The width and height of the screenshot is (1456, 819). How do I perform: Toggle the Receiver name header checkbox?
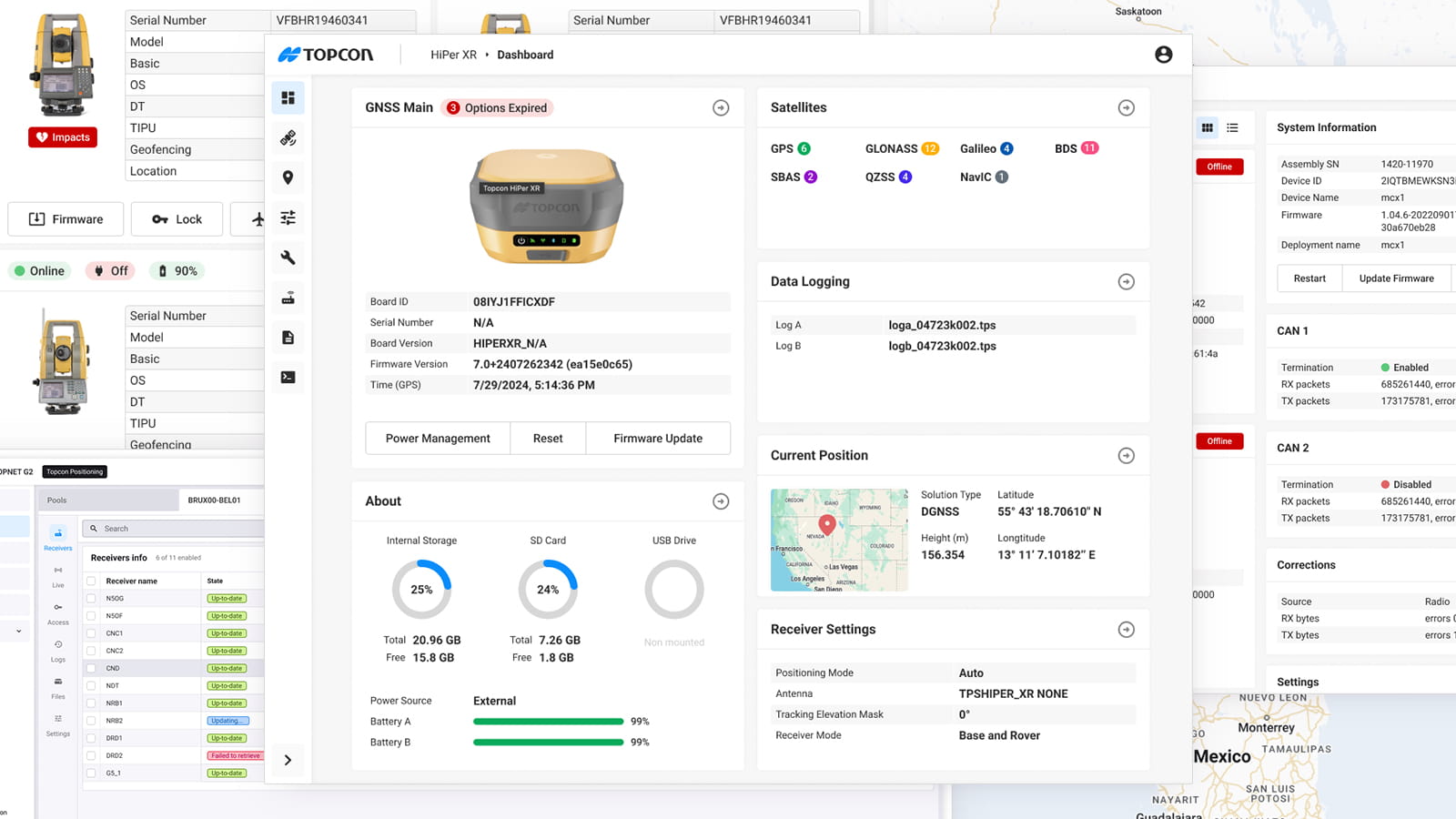pos(91,581)
